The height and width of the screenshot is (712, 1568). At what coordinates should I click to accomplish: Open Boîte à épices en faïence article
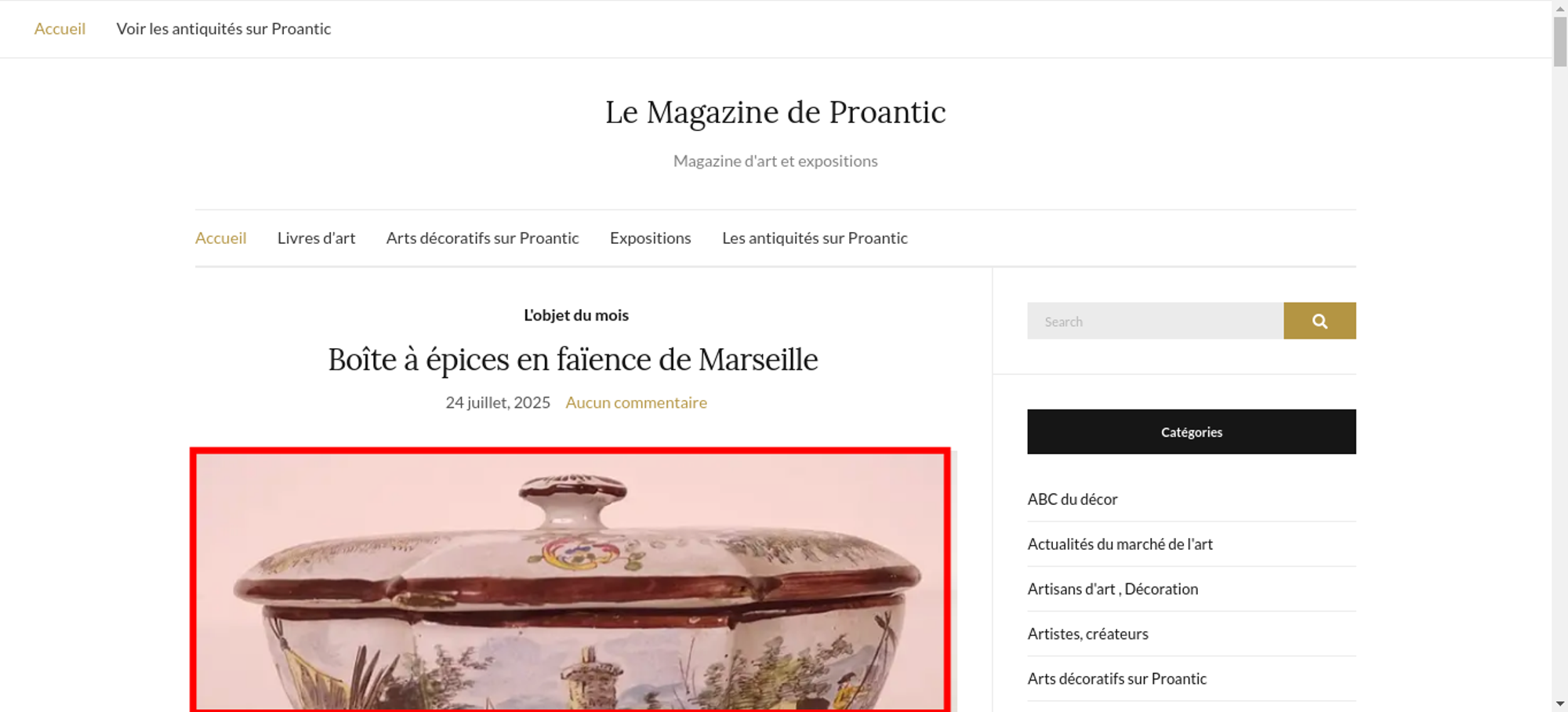click(573, 360)
